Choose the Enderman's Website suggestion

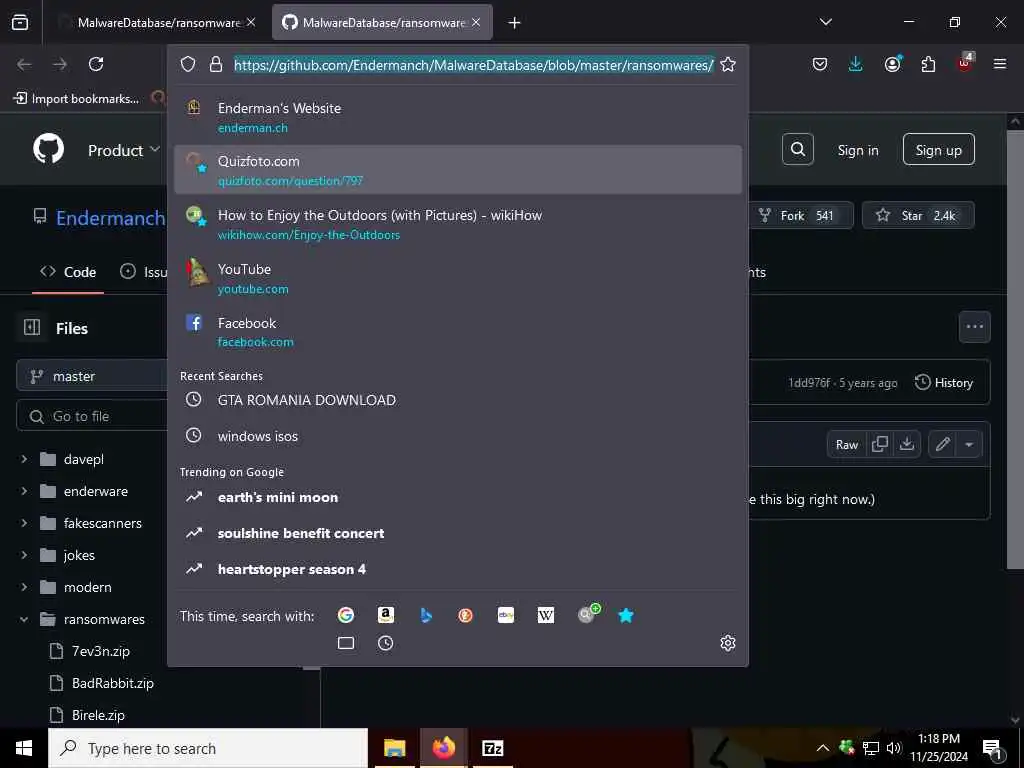[458, 116]
